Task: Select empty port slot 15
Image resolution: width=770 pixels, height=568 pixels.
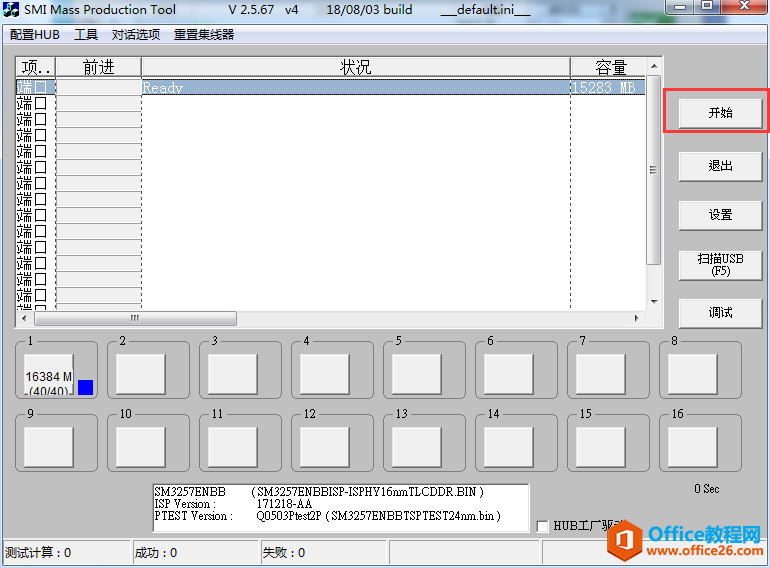Action: click(601, 447)
